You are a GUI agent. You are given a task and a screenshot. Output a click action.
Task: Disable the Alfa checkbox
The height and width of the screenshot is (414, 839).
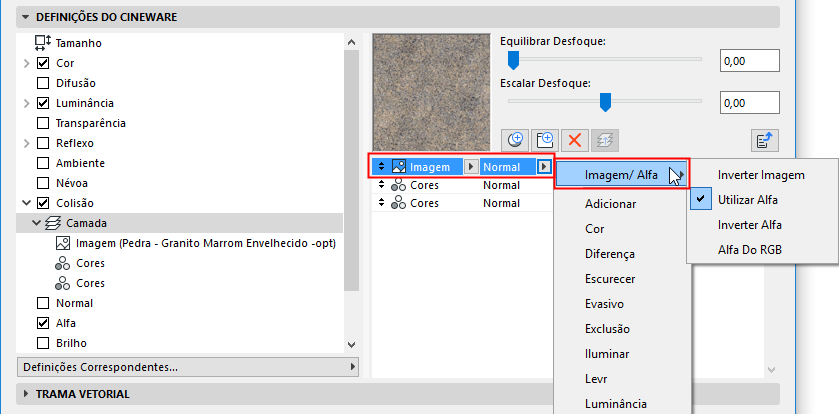(x=43, y=323)
